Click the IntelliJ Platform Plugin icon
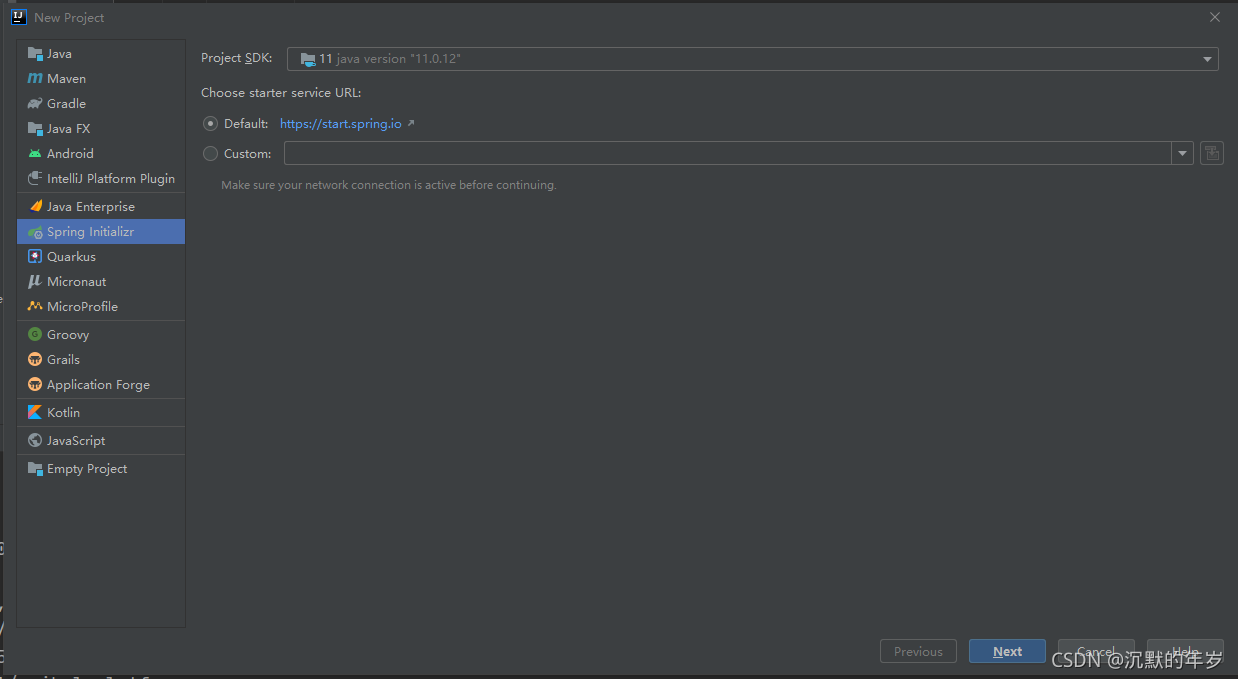The height and width of the screenshot is (679, 1238). point(35,179)
